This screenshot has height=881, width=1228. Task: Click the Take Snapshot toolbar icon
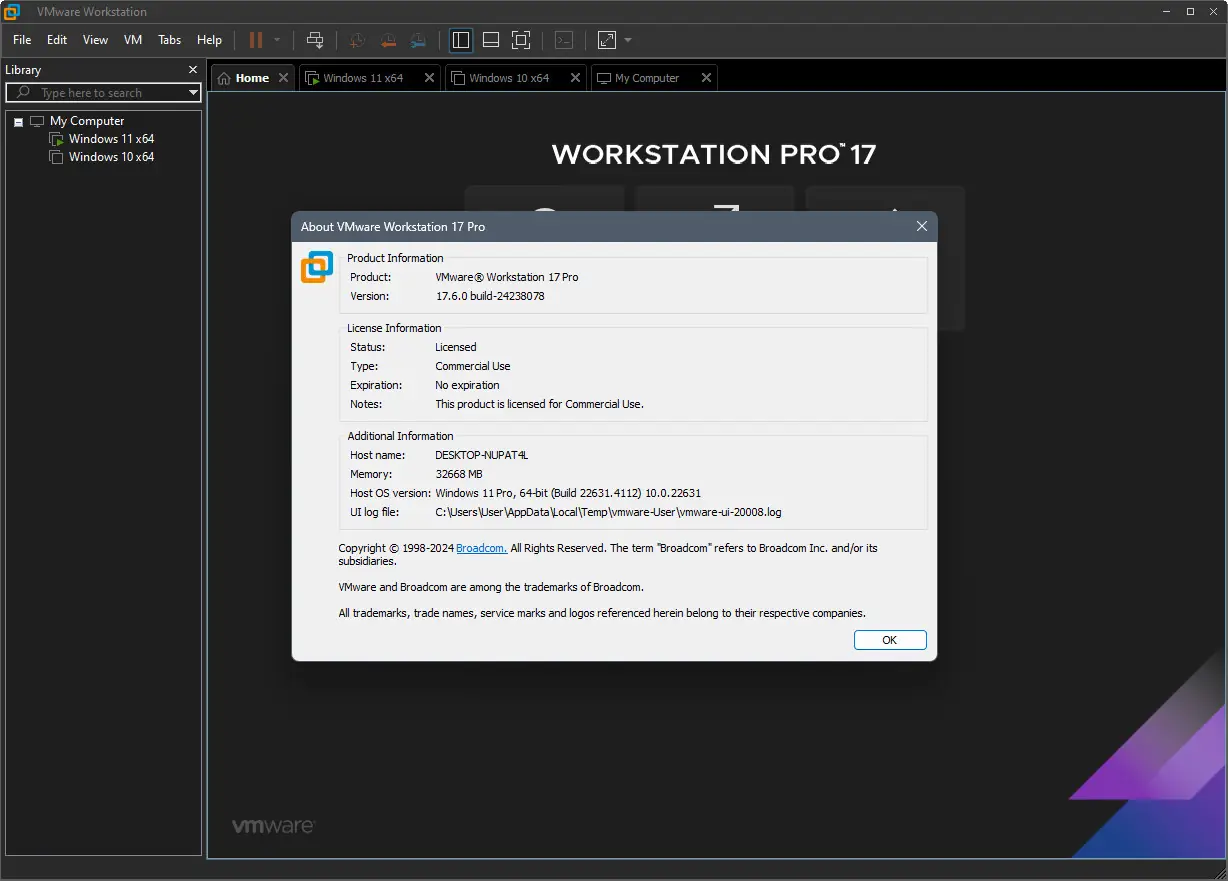pyautogui.click(x=358, y=40)
